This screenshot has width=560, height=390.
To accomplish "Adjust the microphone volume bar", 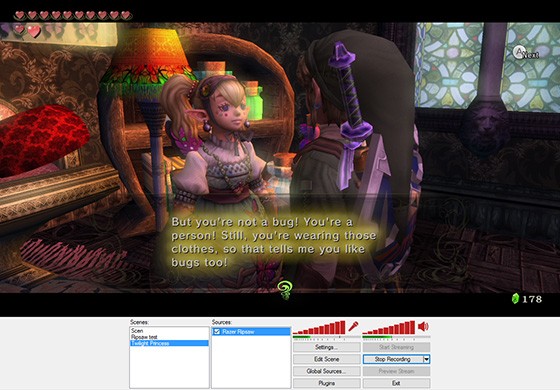I will tap(319, 328).
